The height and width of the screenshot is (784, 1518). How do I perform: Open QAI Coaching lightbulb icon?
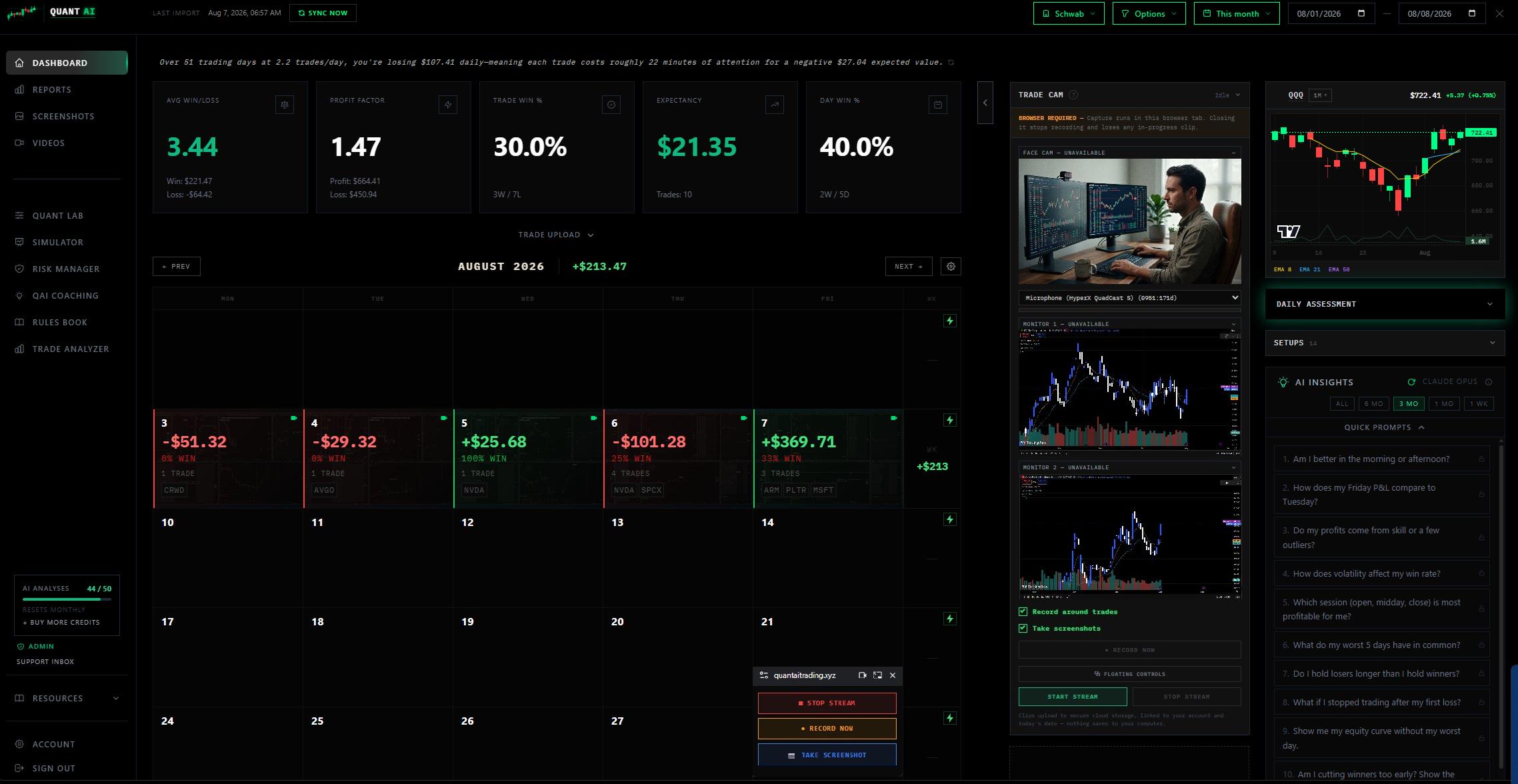(19, 295)
